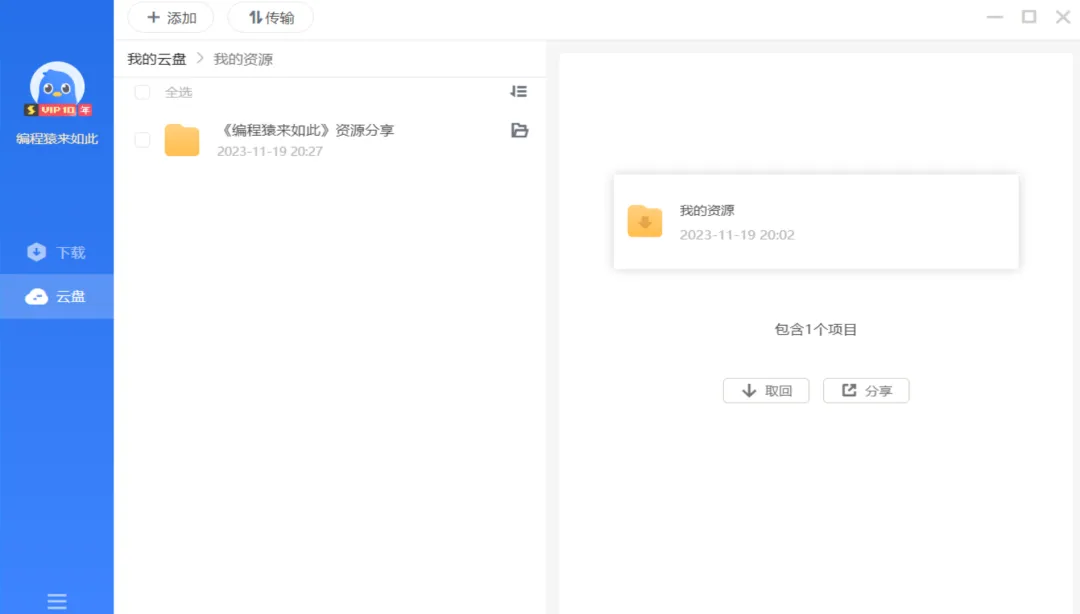Maximize the window
The height and width of the screenshot is (614, 1080).
pos(1029,17)
